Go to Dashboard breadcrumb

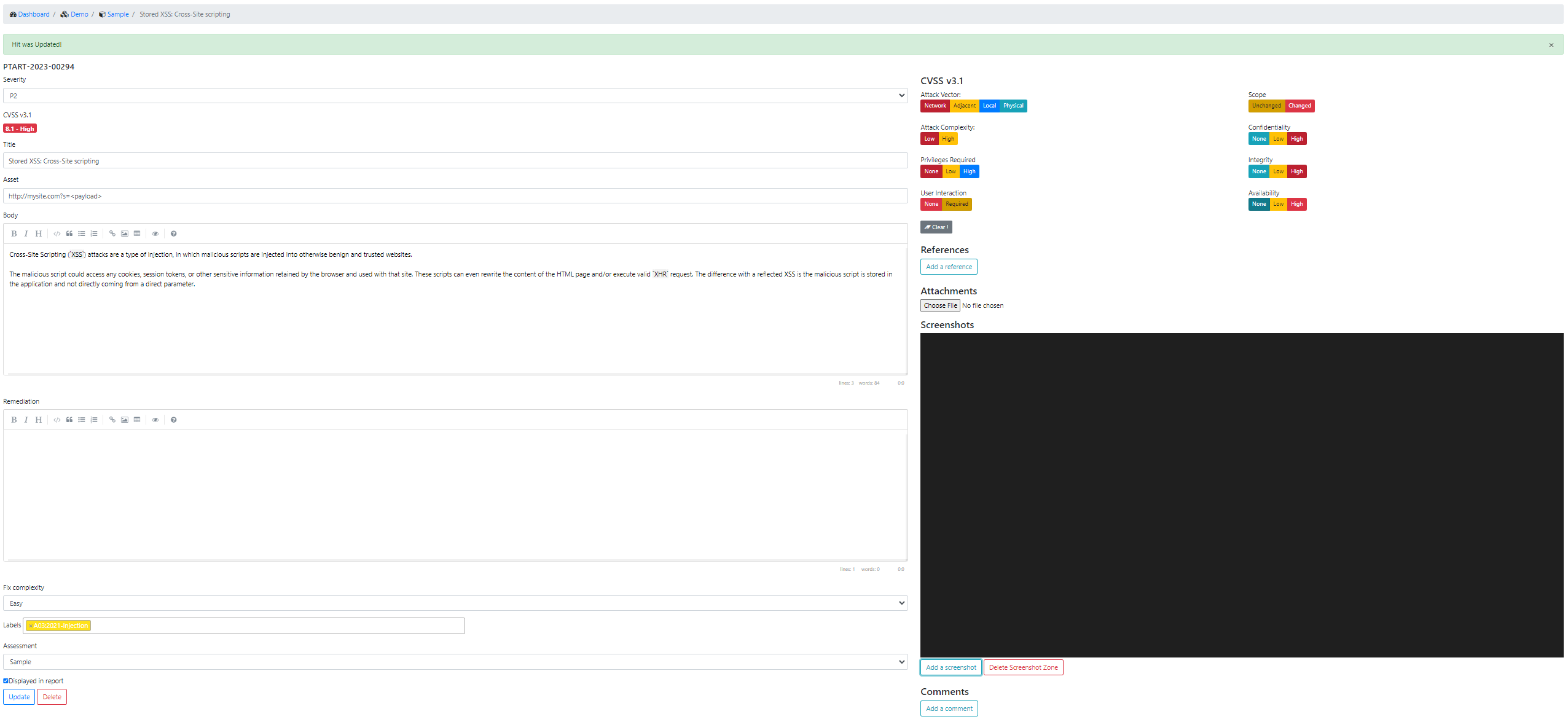(33, 14)
